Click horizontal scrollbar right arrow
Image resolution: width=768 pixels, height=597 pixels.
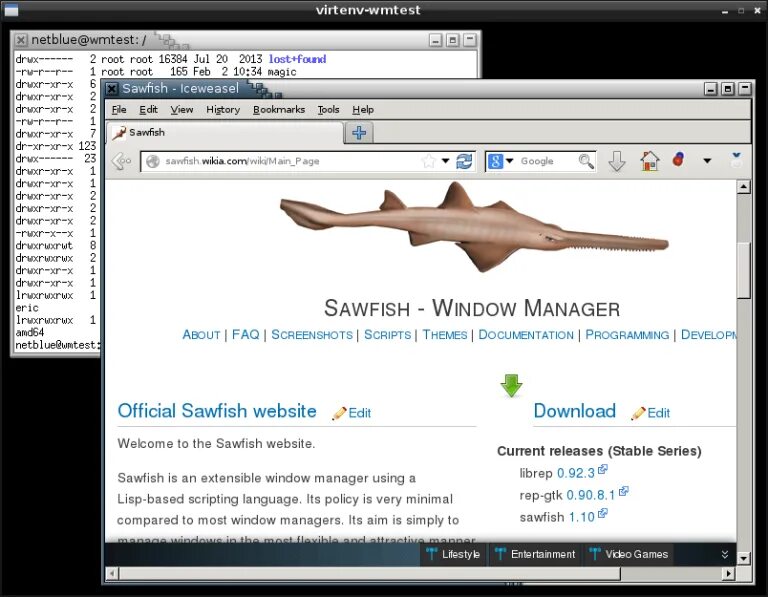click(x=729, y=573)
